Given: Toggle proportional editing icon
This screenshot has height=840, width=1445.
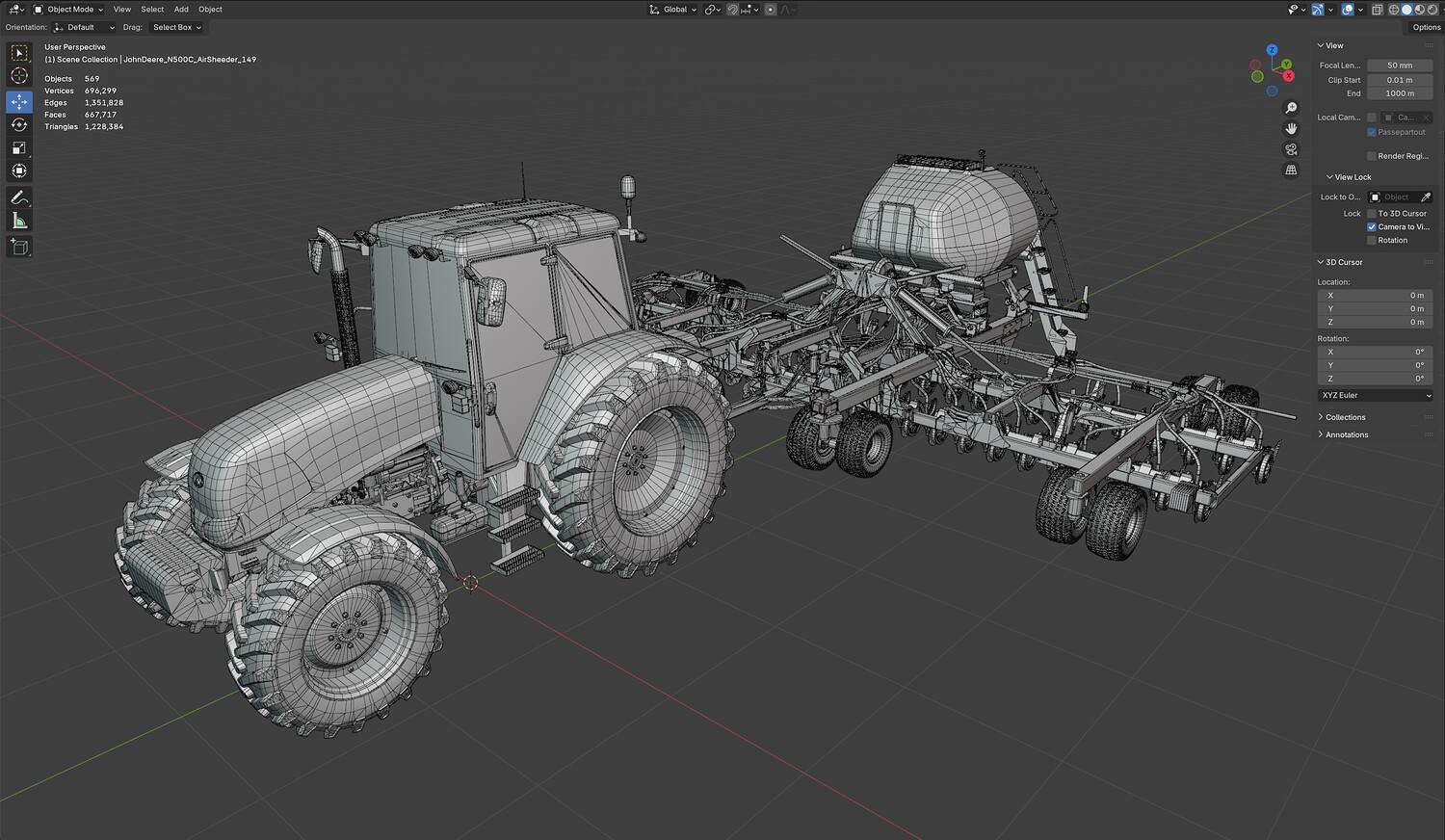Looking at the screenshot, I should click(771, 10).
